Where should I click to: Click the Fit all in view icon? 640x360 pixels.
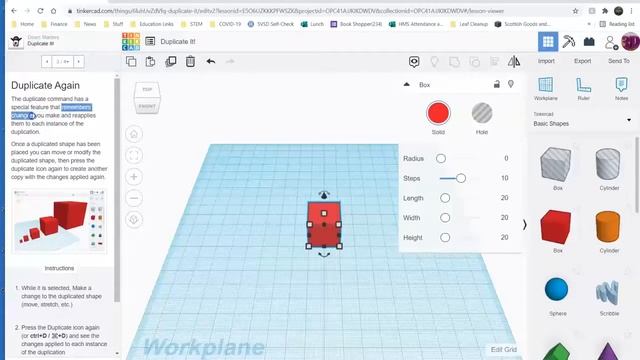pos(134,155)
